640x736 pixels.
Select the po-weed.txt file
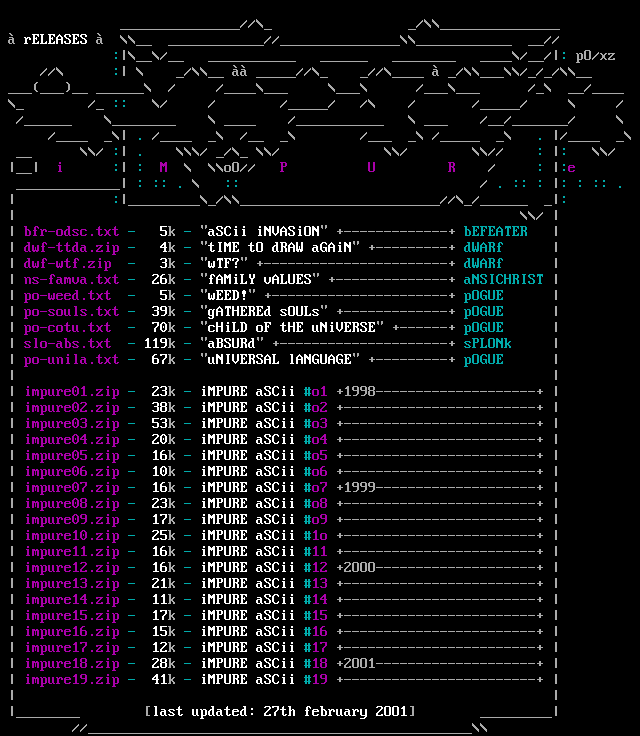(x=67, y=295)
